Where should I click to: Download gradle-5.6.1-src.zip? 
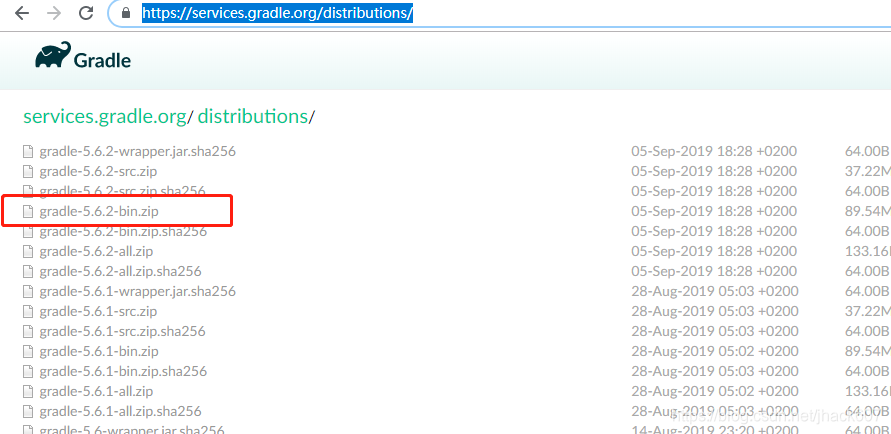[98, 311]
